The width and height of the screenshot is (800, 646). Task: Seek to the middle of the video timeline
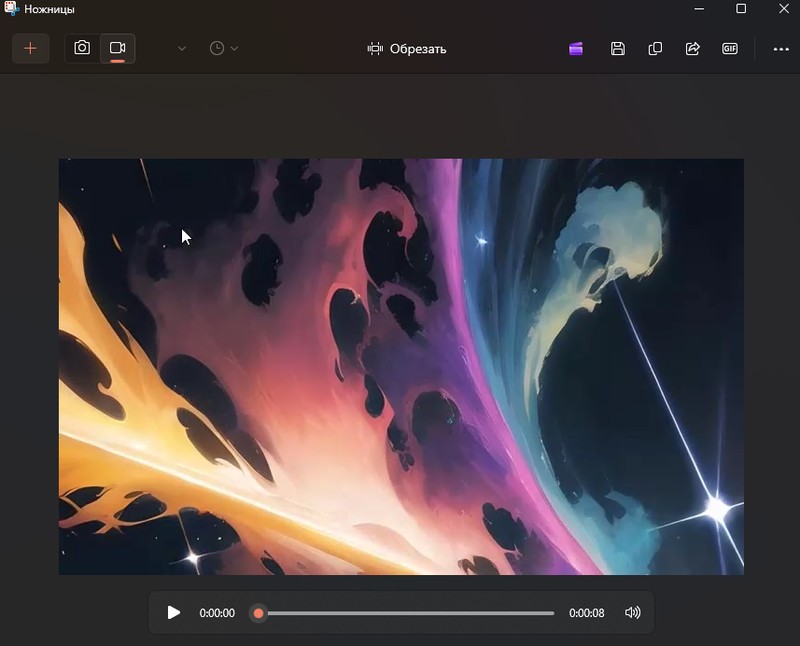tap(406, 613)
